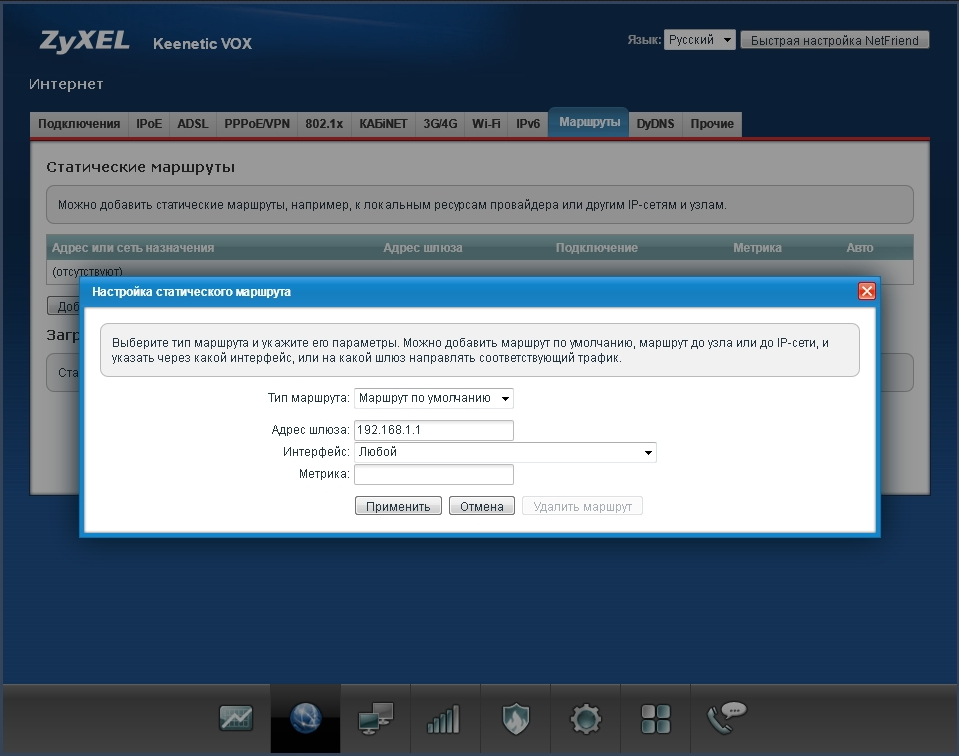Click the gateway address input field
The image size is (959, 756).
(x=433, y=430)
